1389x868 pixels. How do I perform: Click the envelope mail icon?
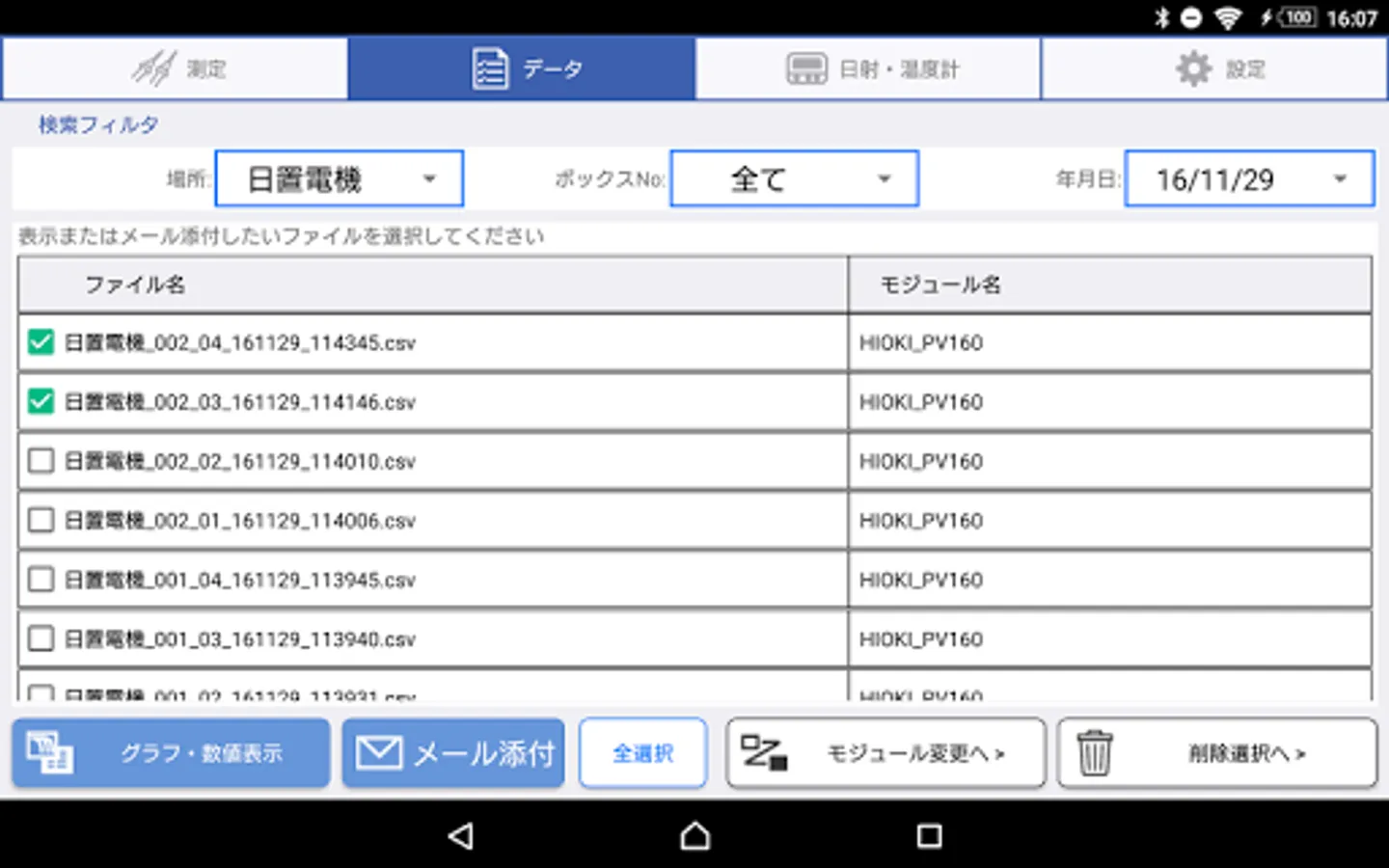(379, 753)
